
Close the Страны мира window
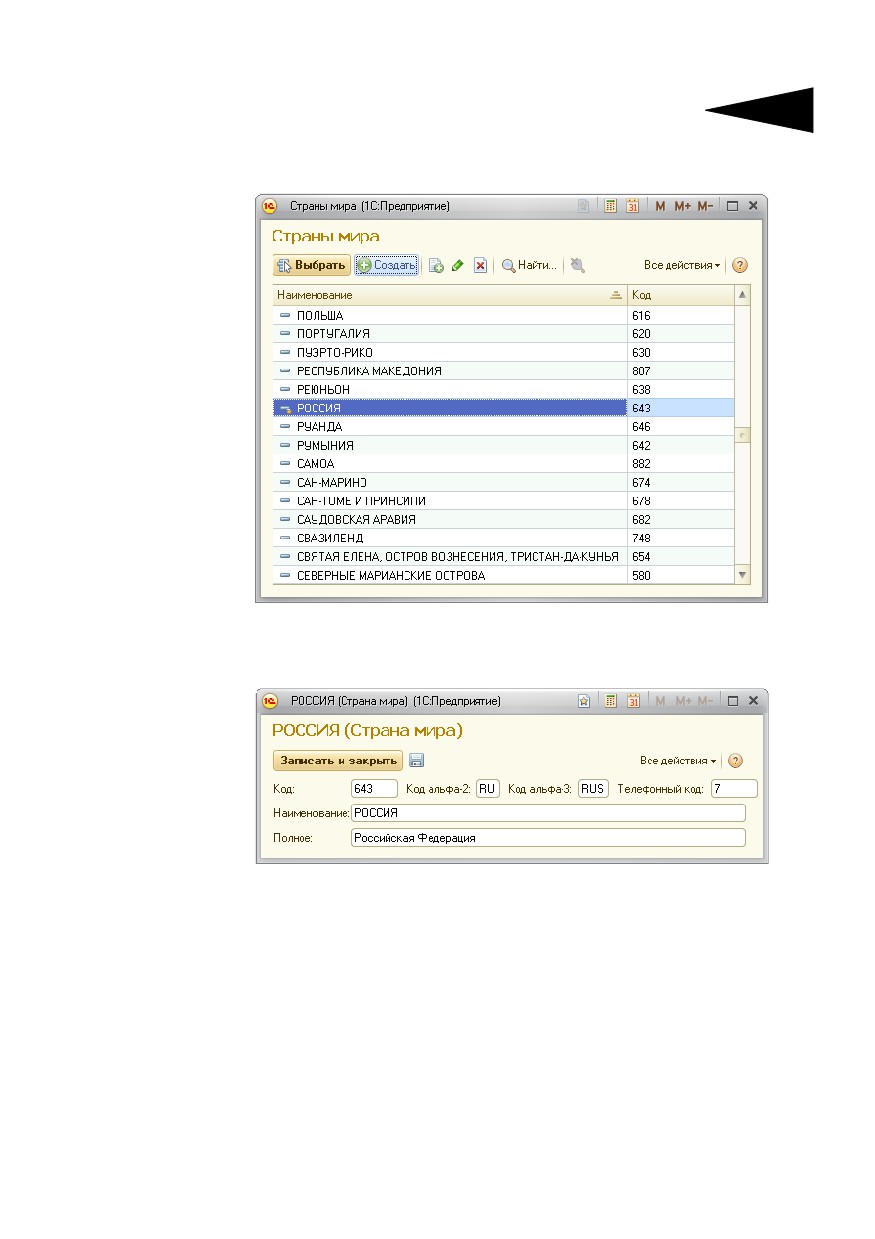point(753,206)
